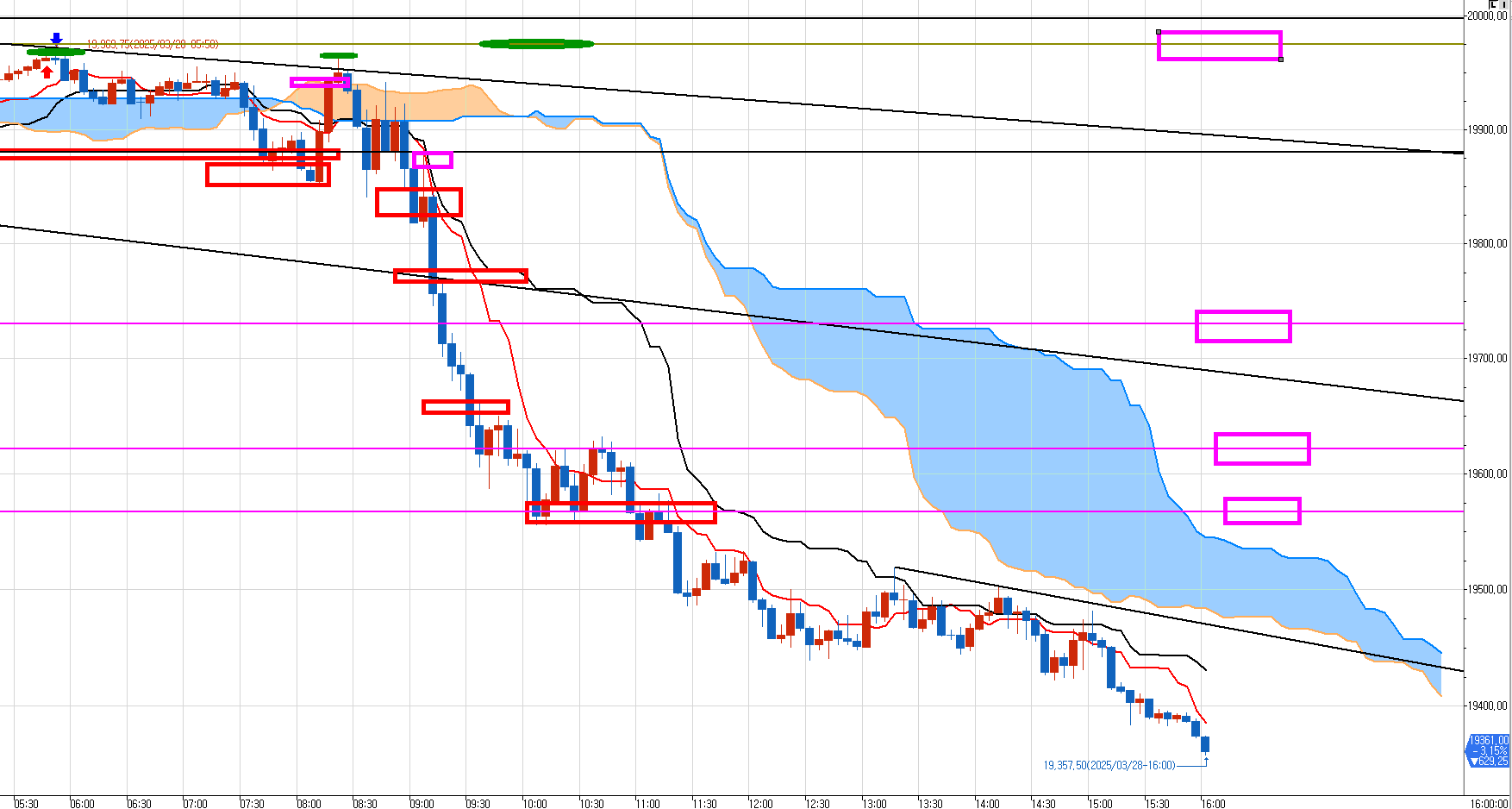Click the 08:00 time axis label
Image resolution: width=1512 pixels, height=809 pixels.
point(309,804)
